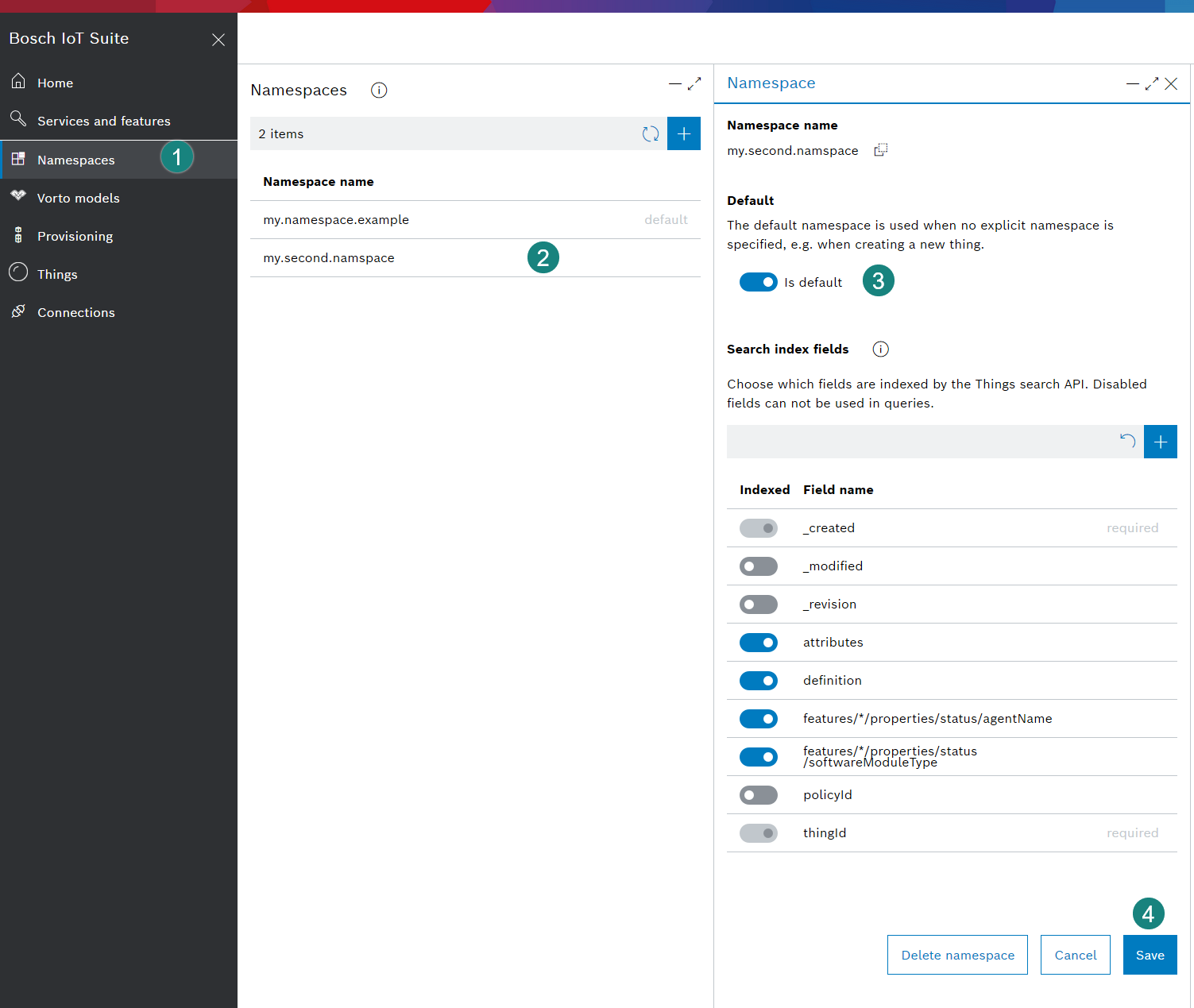The width and height of the screenshot is (1194, 1008).
Task: Click the Vorto models icon
Action: (x=18, y=196)
